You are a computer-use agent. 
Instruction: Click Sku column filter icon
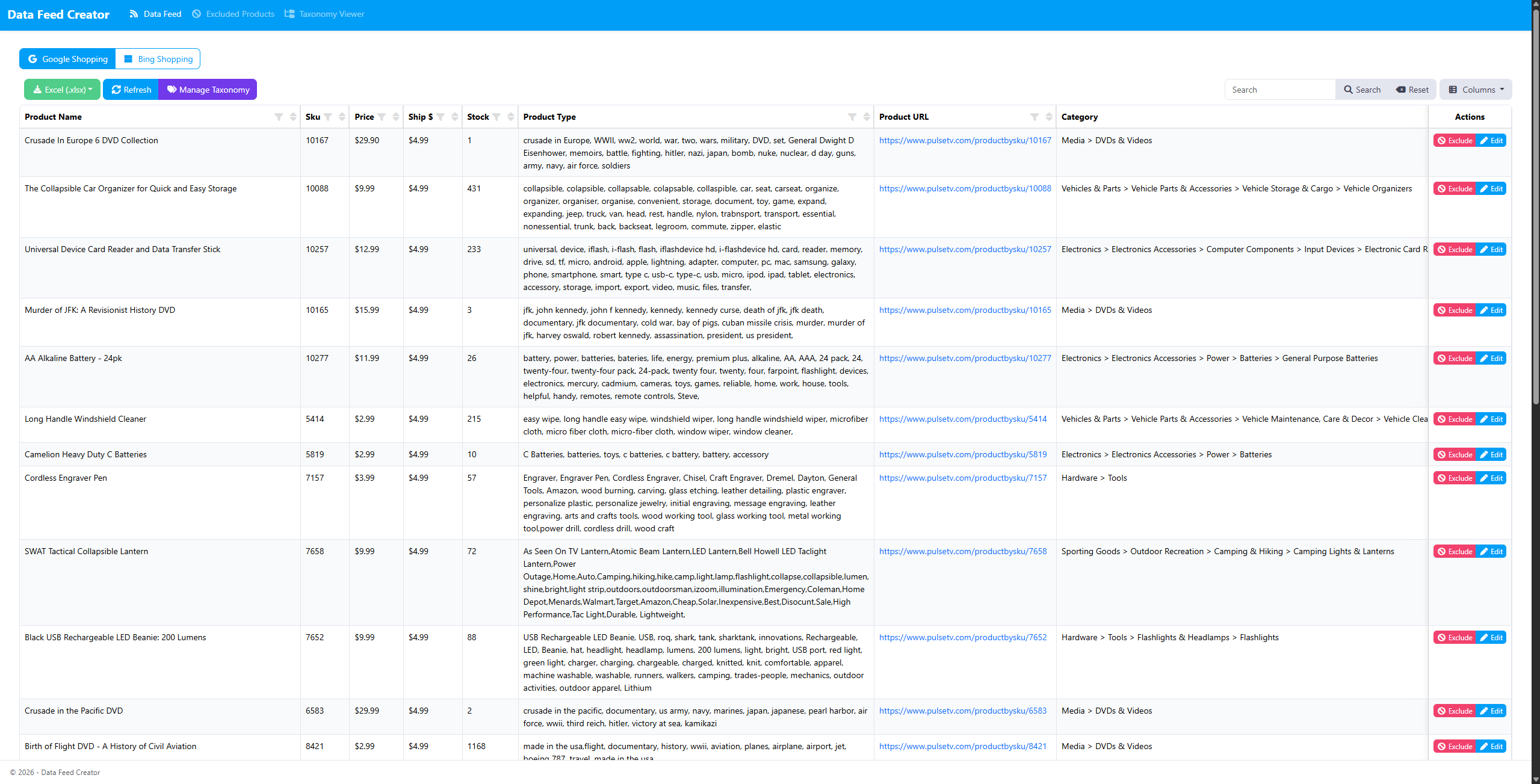[328, 117]
